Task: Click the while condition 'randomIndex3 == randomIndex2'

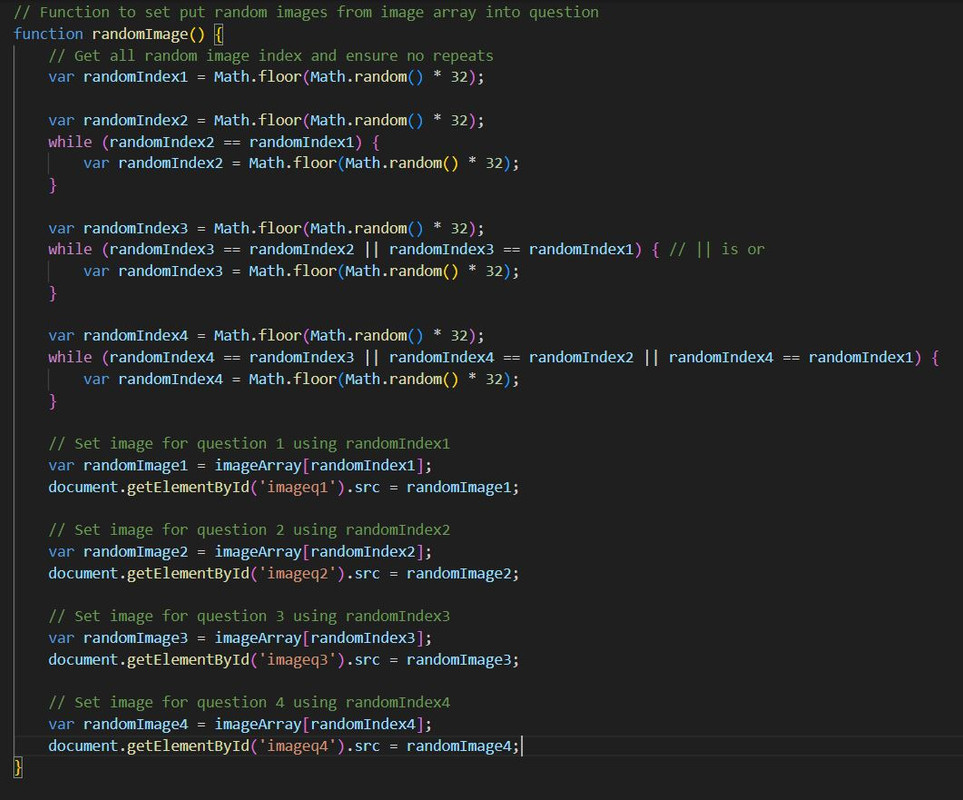Action: click(x=232, y=249)
